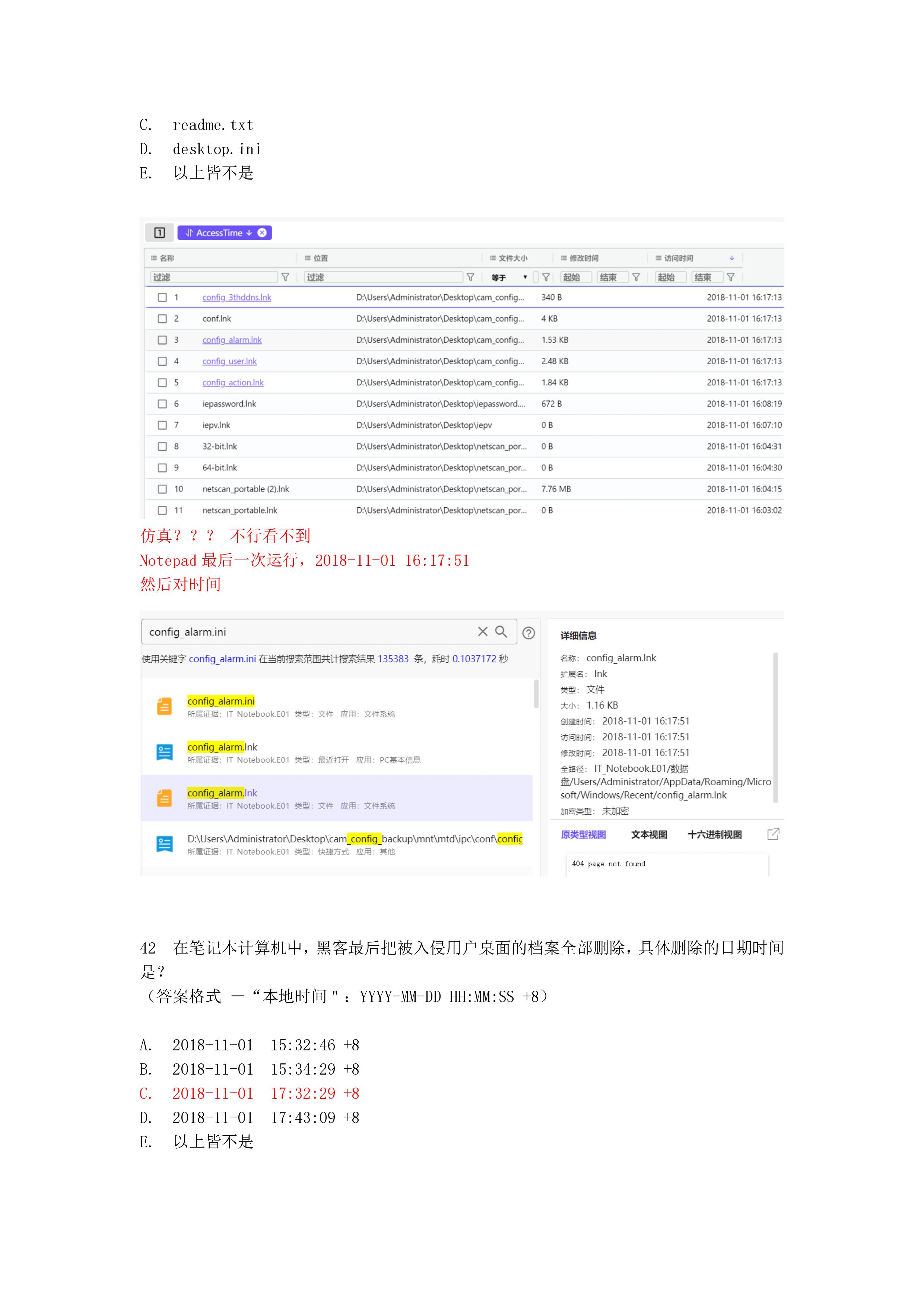Switch to the 十六进制视图 tab
924x1307 pixels.
coord(715,835)
